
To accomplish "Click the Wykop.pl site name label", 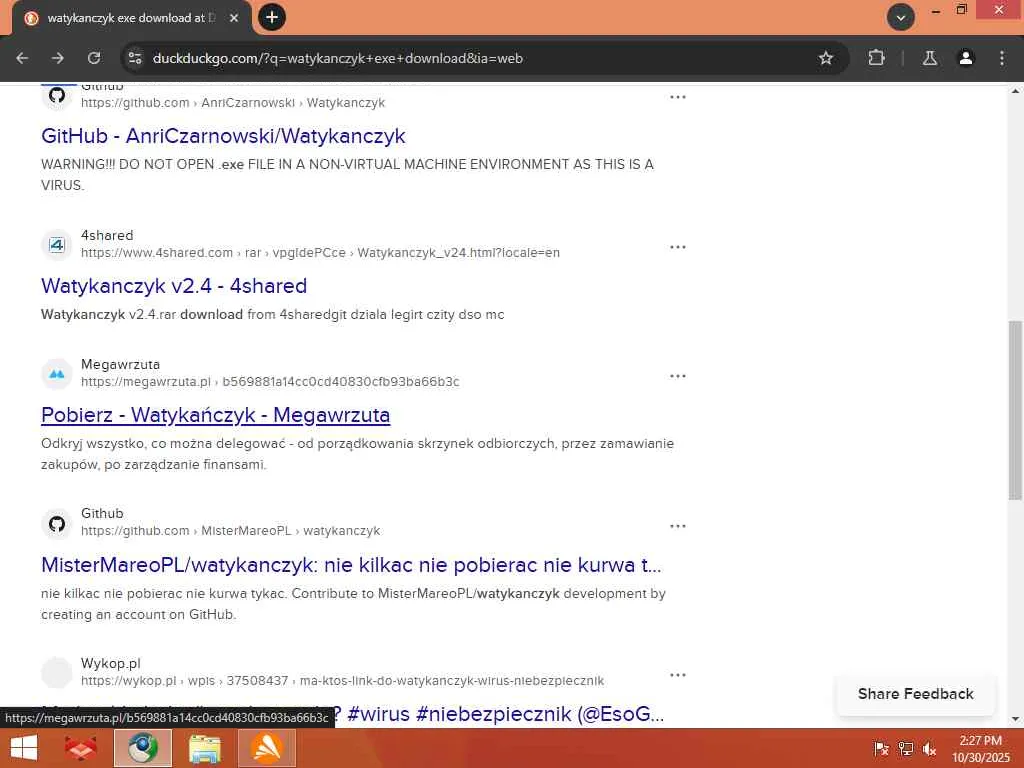I will click(110, 664).
